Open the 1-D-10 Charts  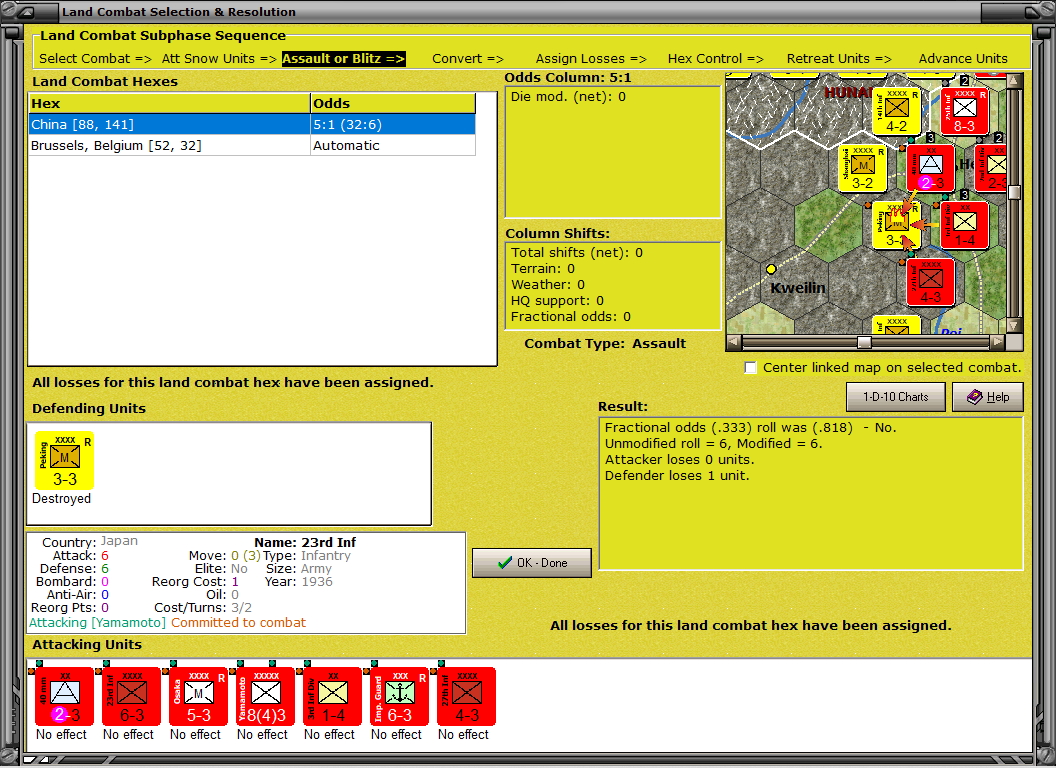point(896,397)
